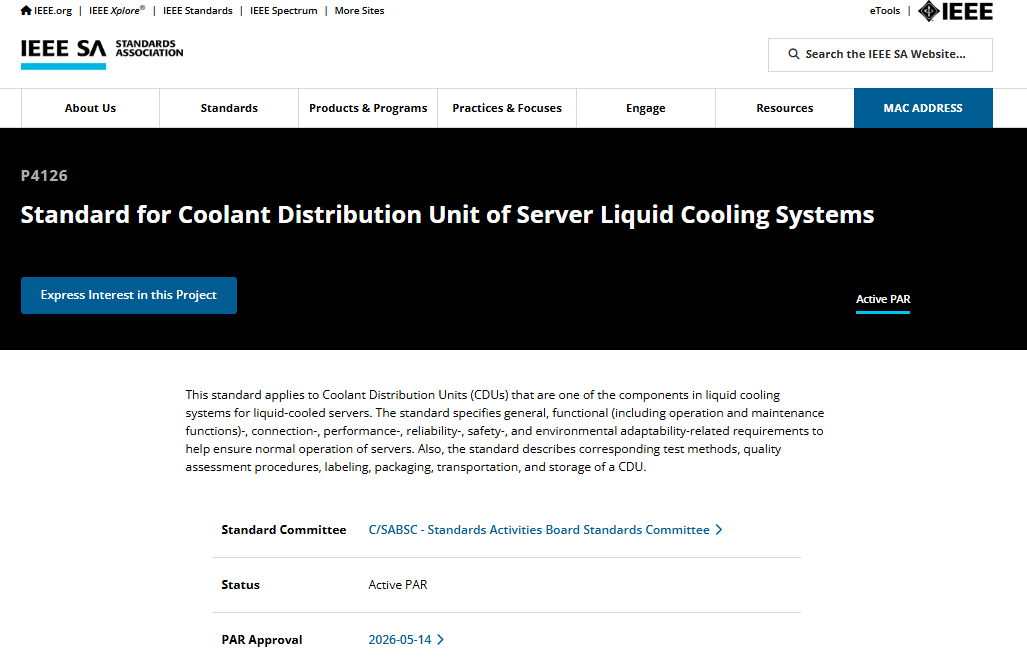This screenshot has width=1027, height=665.
Task: Open the About Us menu
Action: point(90,108)
